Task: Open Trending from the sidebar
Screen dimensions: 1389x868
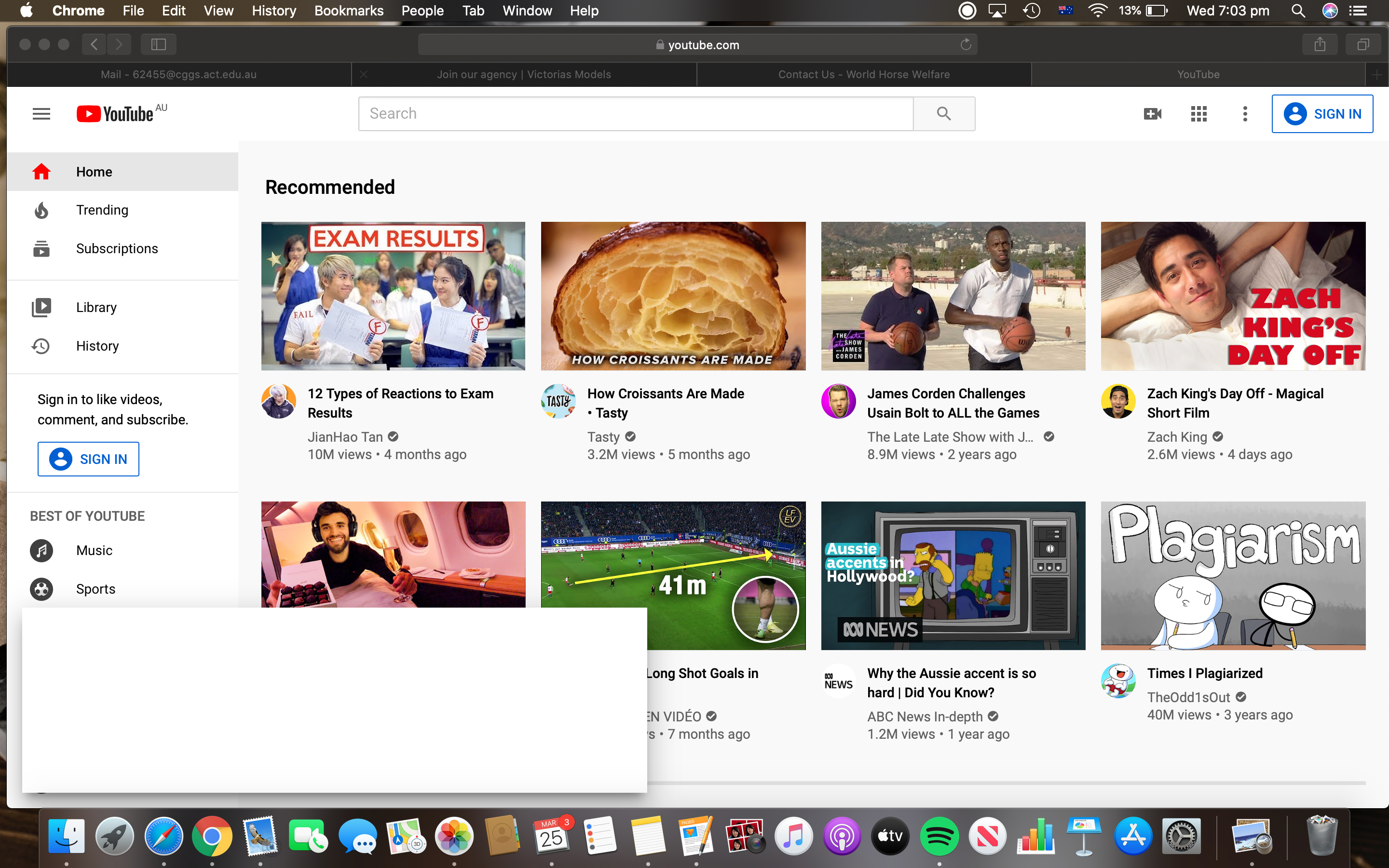Action: click(x=102, y=210)
